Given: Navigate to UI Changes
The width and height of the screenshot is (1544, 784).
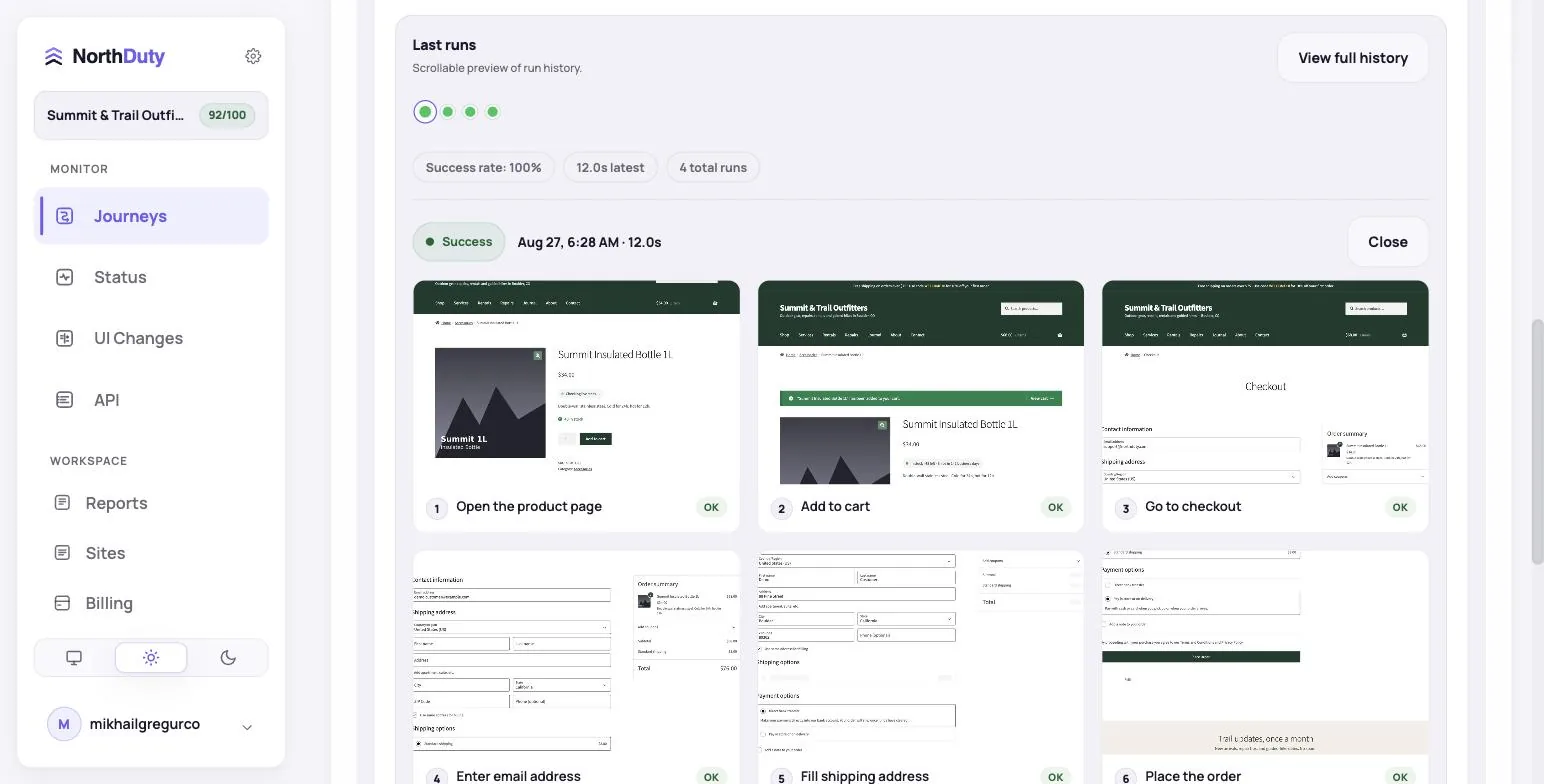Looking at the screenshot, I should [151, 338].
